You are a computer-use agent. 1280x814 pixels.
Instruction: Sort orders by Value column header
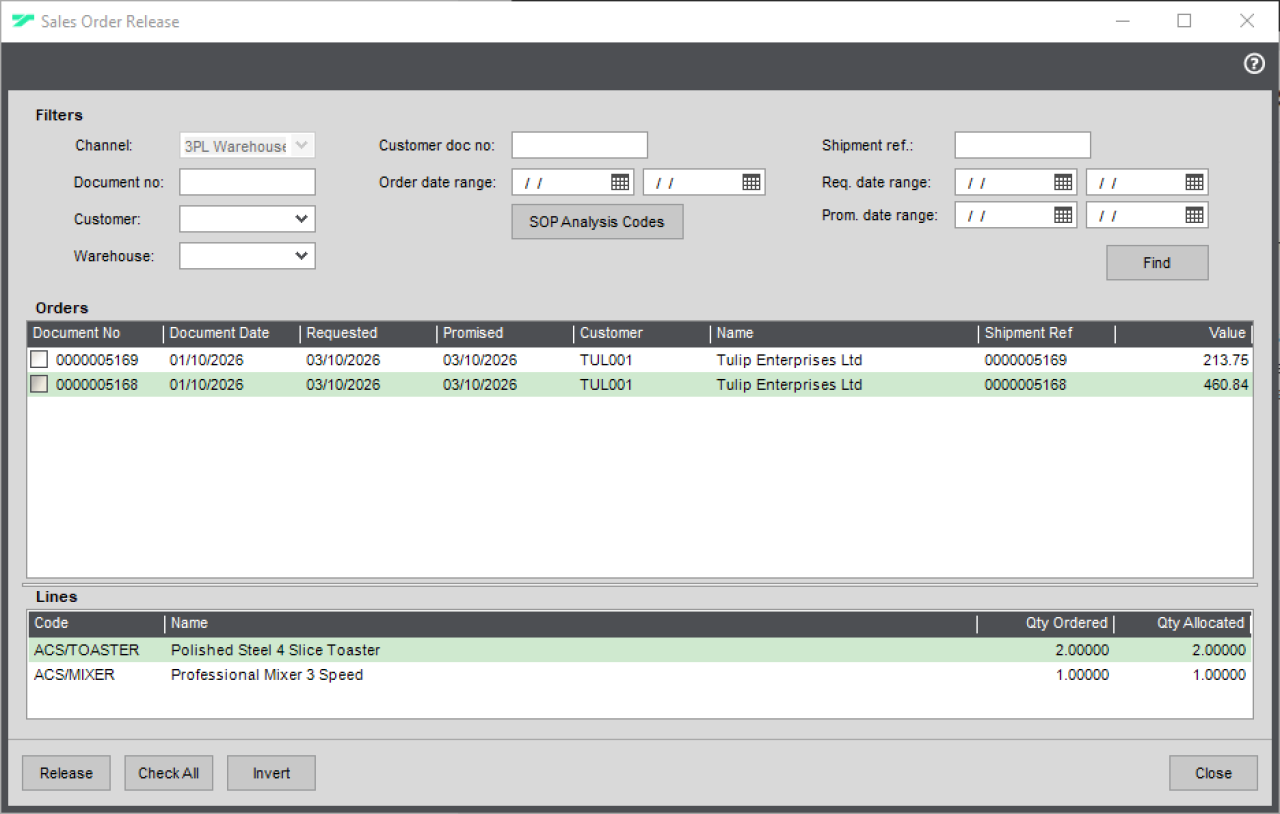point(1184,333)
